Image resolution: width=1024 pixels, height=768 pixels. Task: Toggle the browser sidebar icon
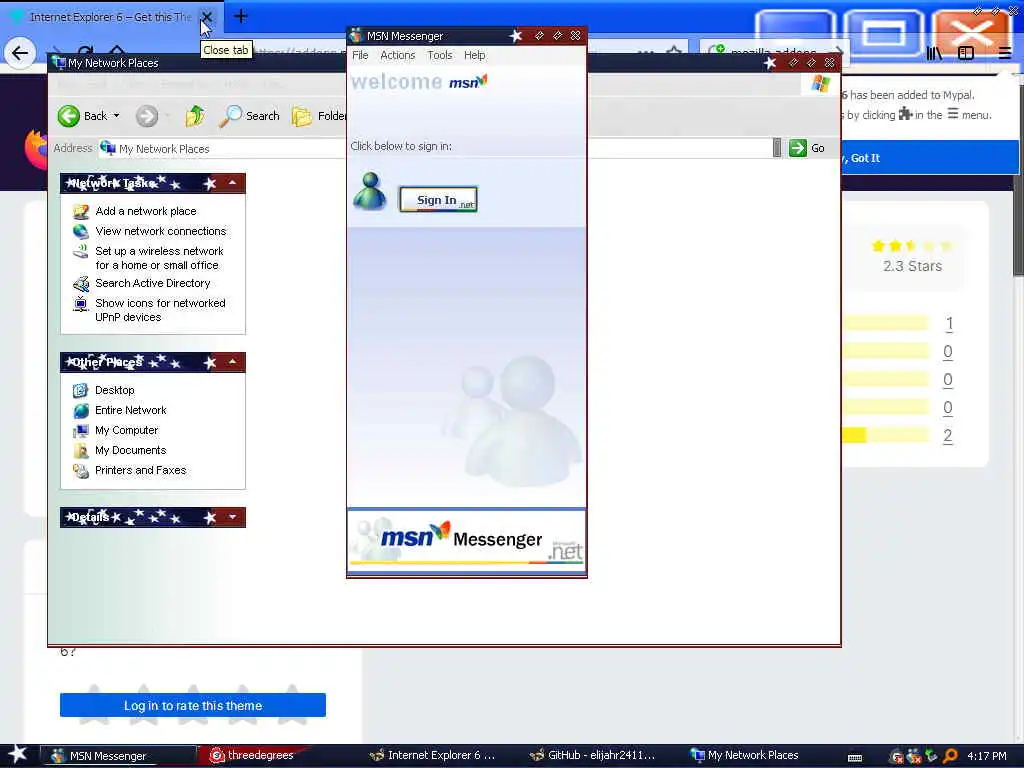tap(966, 54)
